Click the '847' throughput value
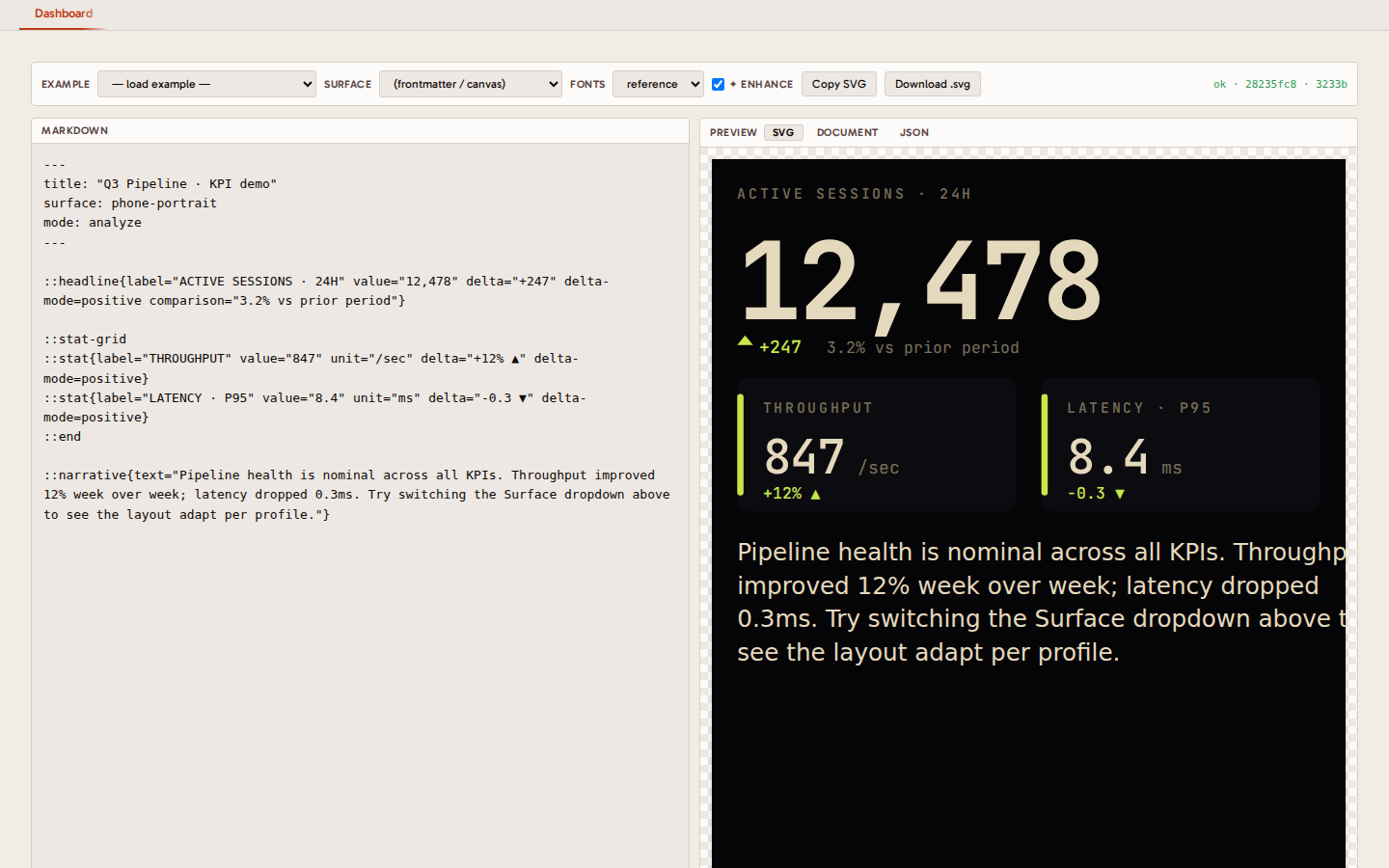Viewport: 1389px width, 868px height. pos(804,457)
